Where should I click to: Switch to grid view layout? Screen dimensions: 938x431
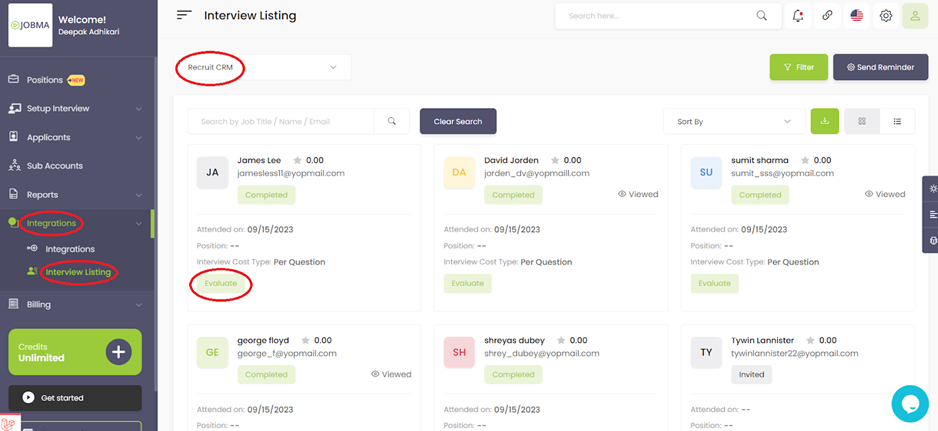(862, 121)
